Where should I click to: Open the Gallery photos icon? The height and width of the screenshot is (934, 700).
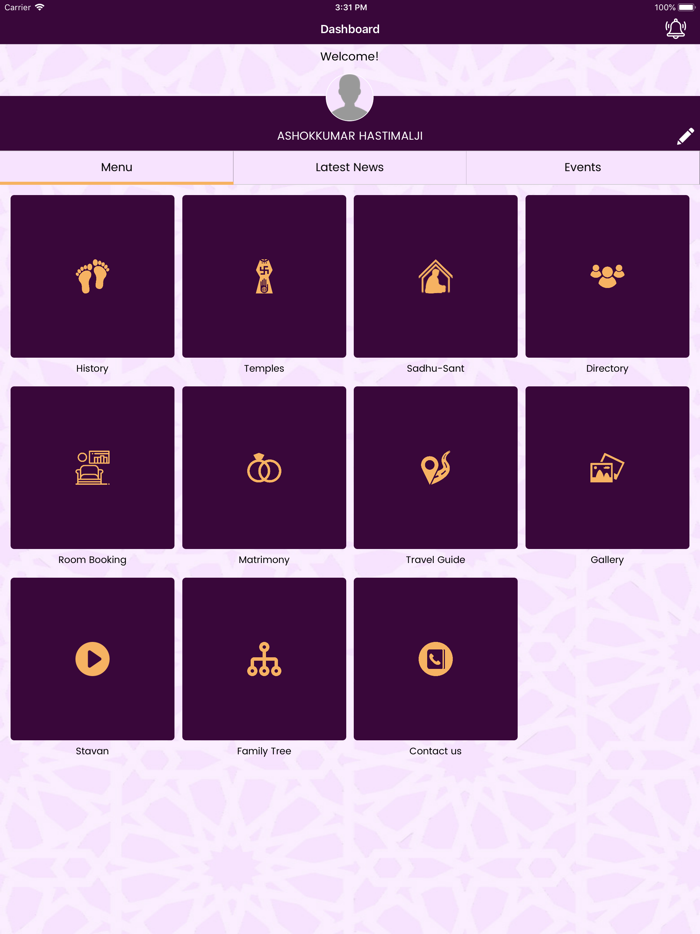click(607, 468)
